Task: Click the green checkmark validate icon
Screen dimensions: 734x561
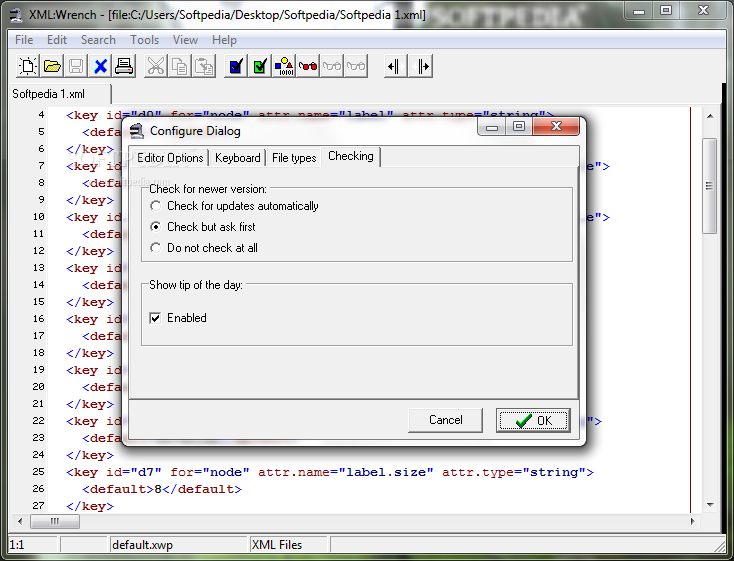Action: point(260,66)
